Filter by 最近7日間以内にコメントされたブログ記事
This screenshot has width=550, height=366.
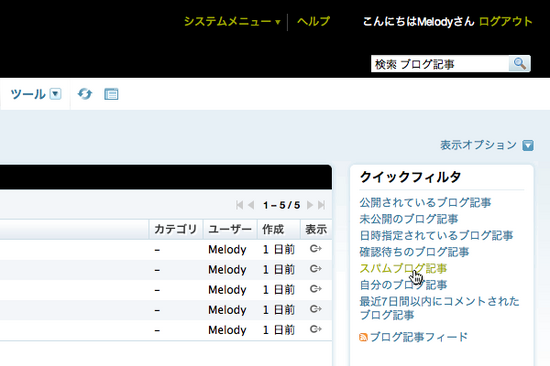(x=440, y=308)
